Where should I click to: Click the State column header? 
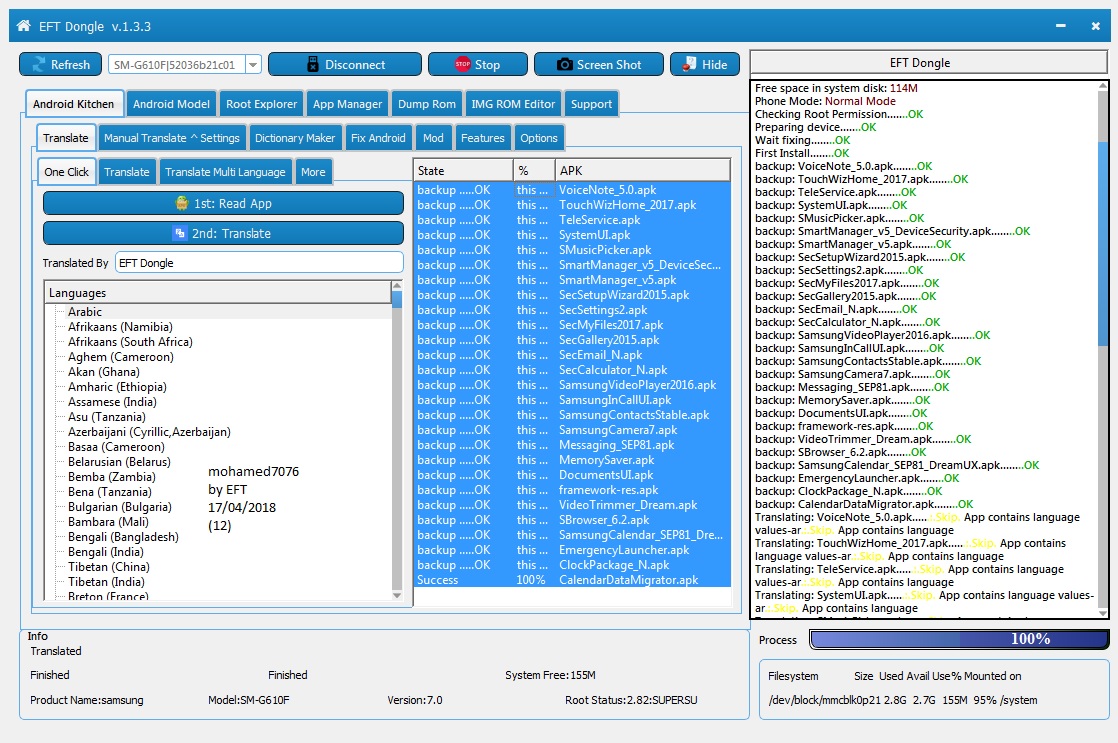[463, 170]
